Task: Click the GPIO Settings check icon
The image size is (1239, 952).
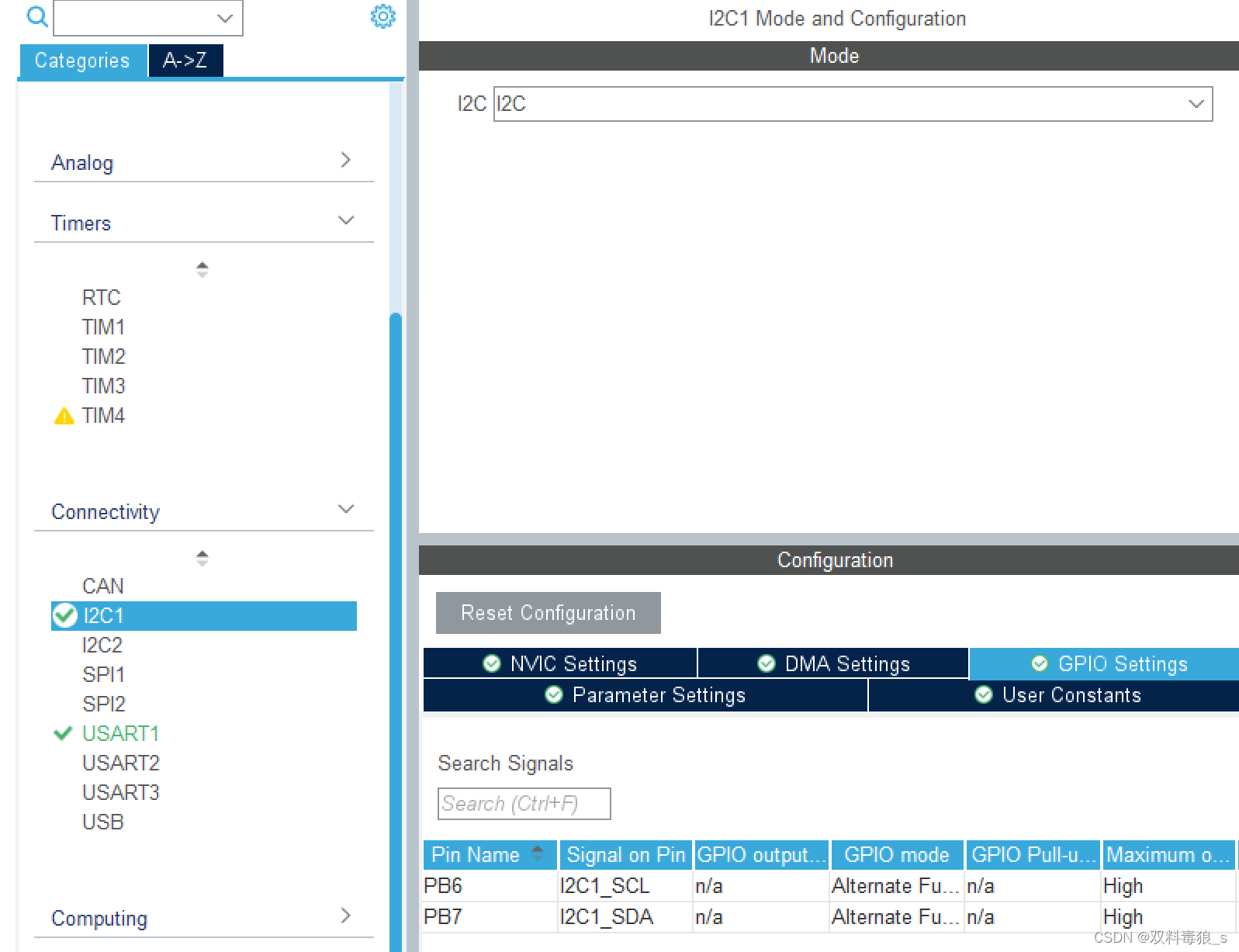Action: (1040, 663)
